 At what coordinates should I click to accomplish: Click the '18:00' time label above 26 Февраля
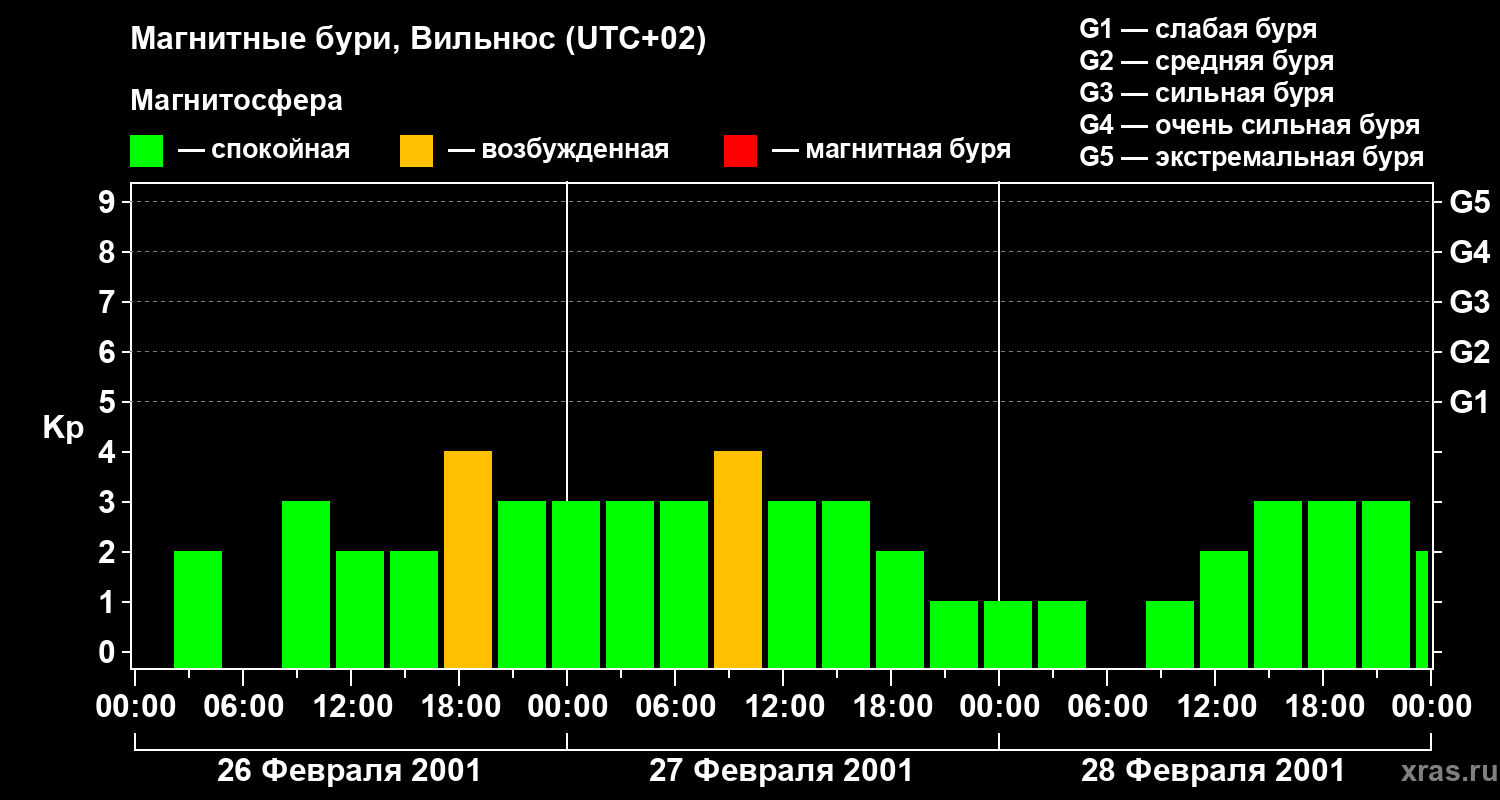pos(461,706)
